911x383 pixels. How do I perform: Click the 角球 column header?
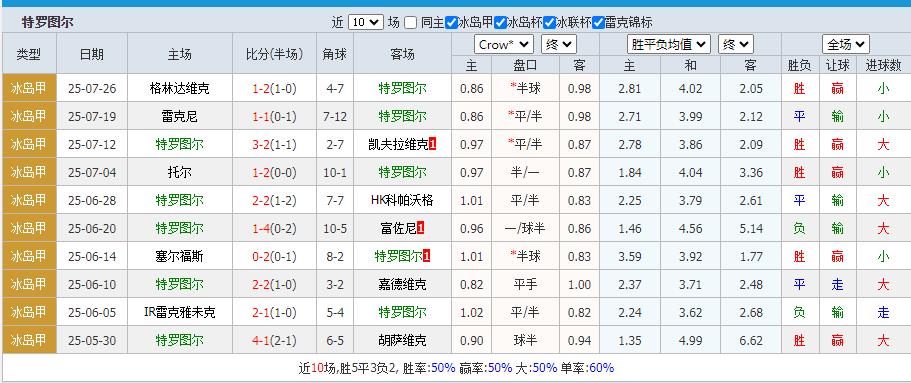[x=335, y=54]
